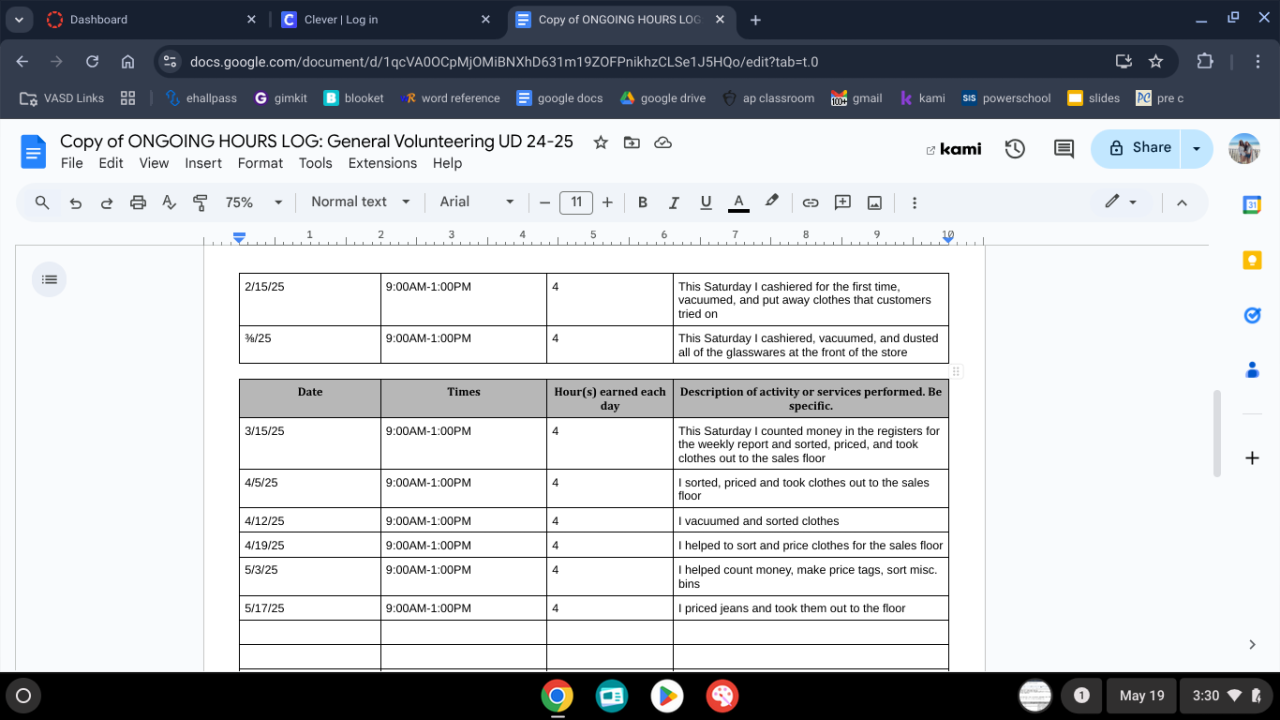Open the Help menu
This screenshot has height=720, width=1280.
point(447,163)
